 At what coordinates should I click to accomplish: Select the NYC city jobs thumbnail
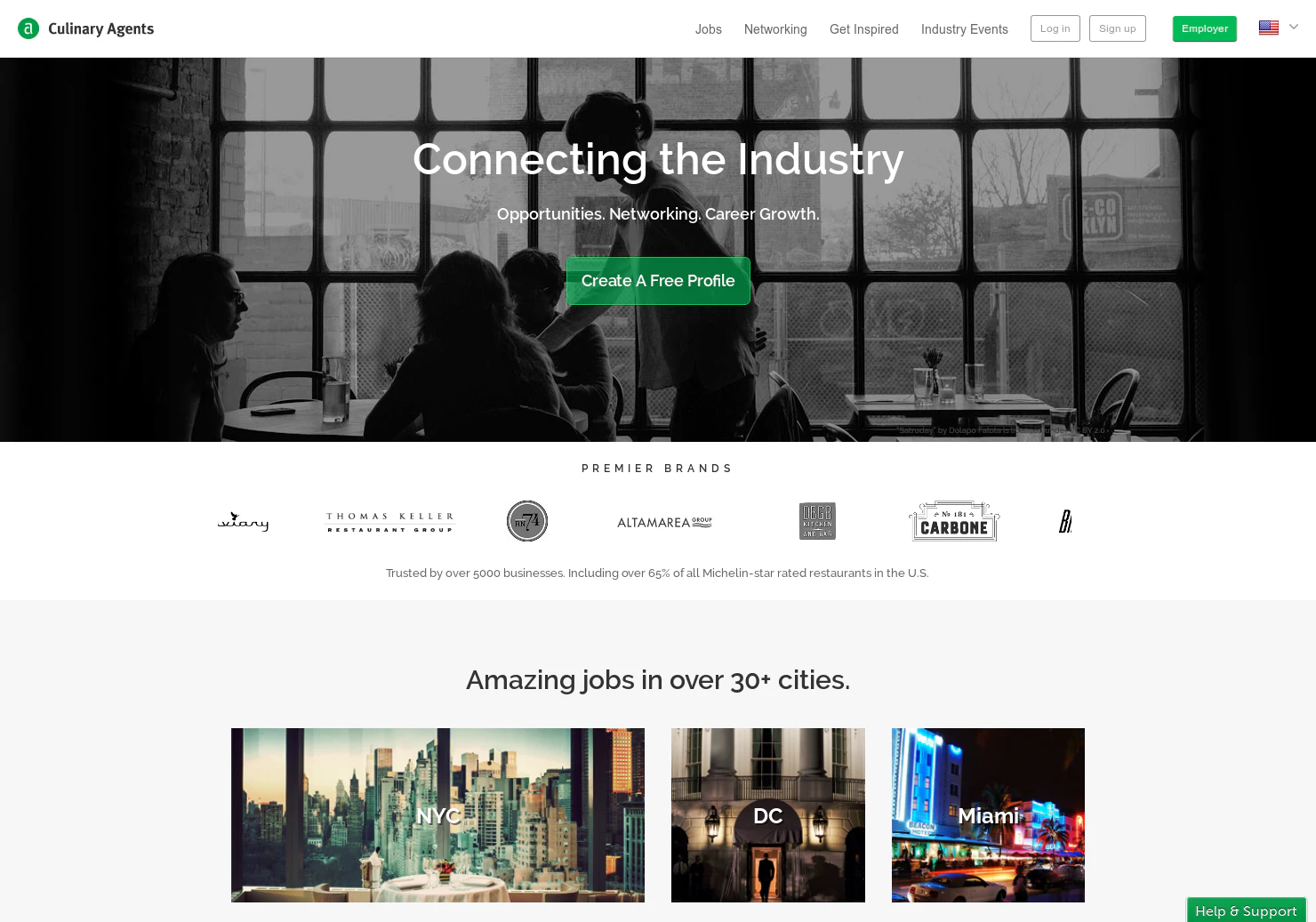[x=437, y=815]
